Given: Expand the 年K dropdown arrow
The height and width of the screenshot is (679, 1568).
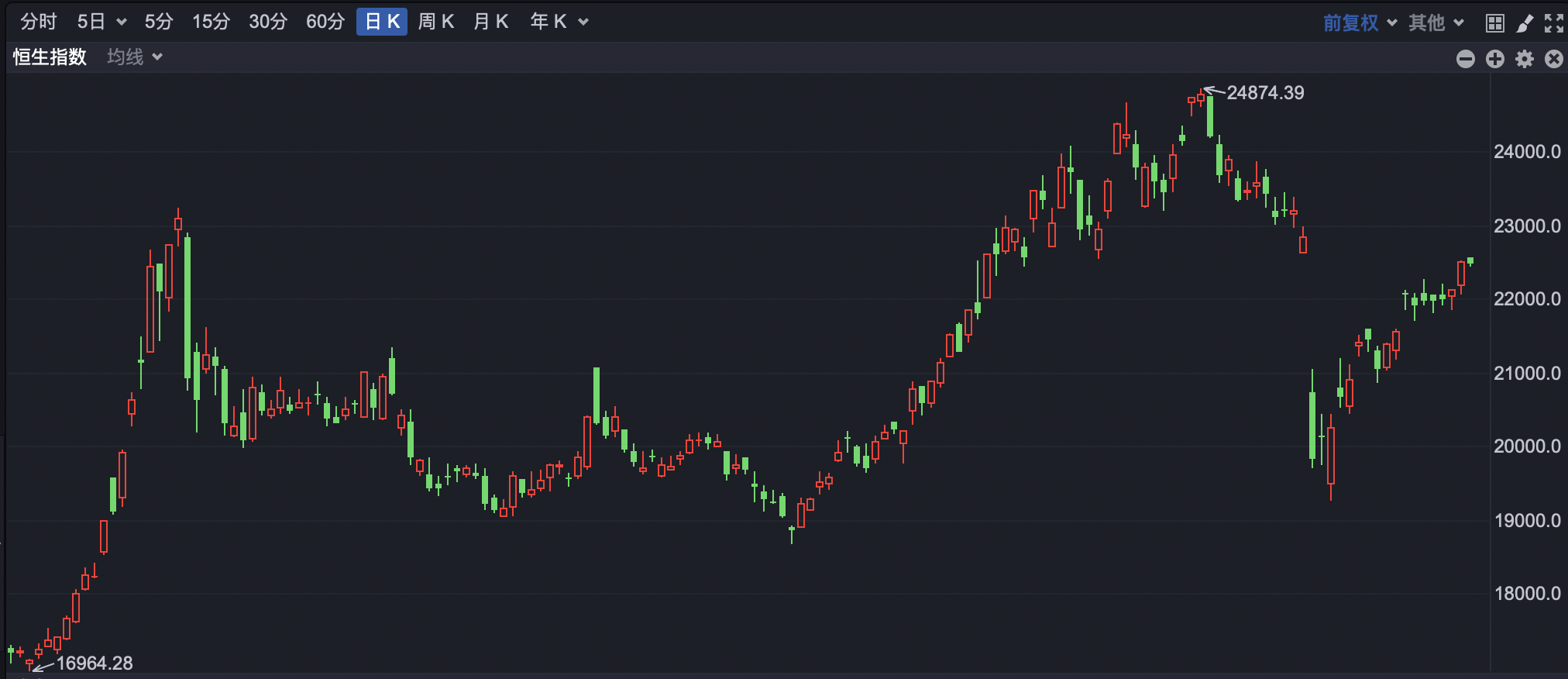Looking at the screenshot, I should click(583, 22).
